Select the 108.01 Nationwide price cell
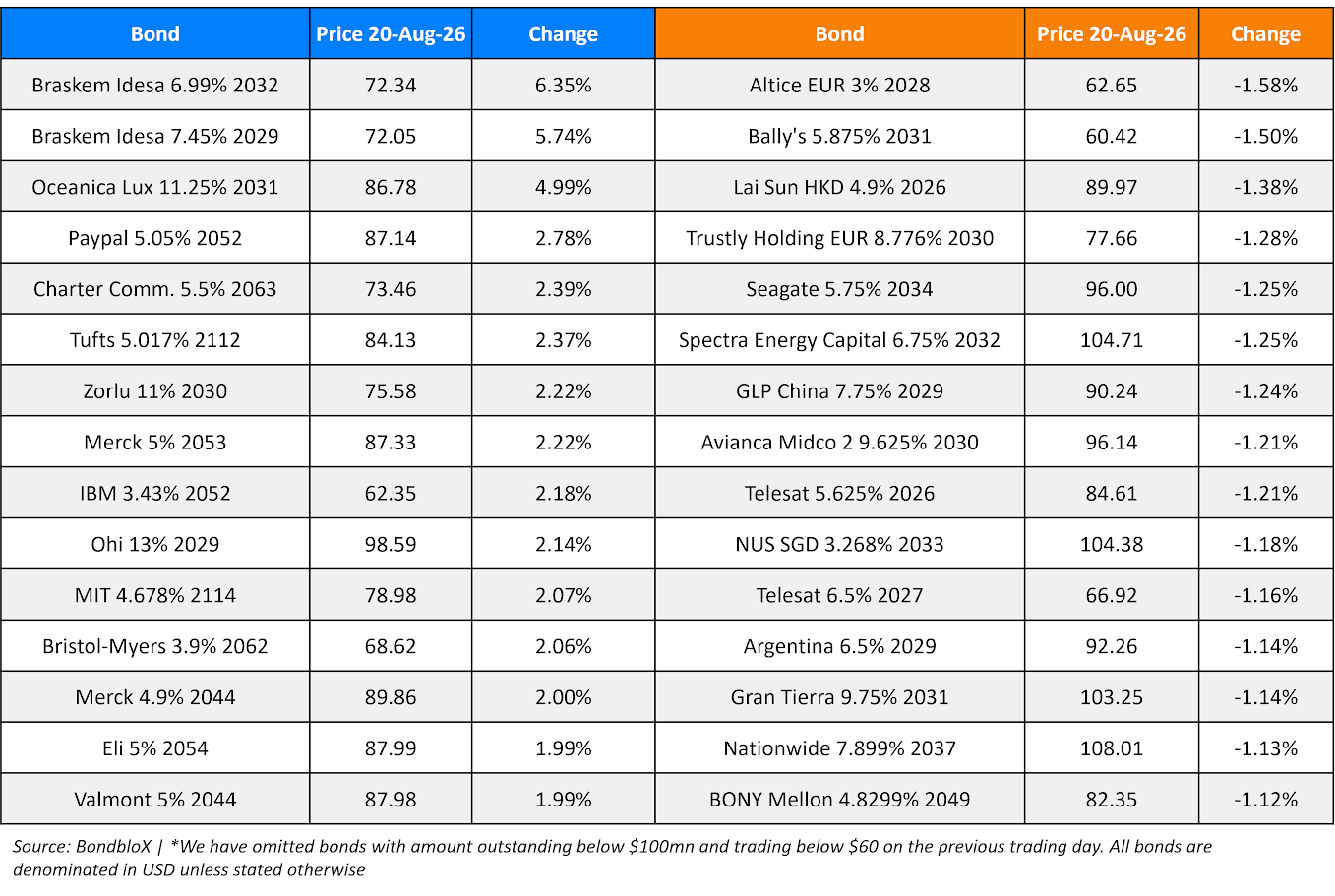The image size is (1335, 896). (x=1112, y=748)
